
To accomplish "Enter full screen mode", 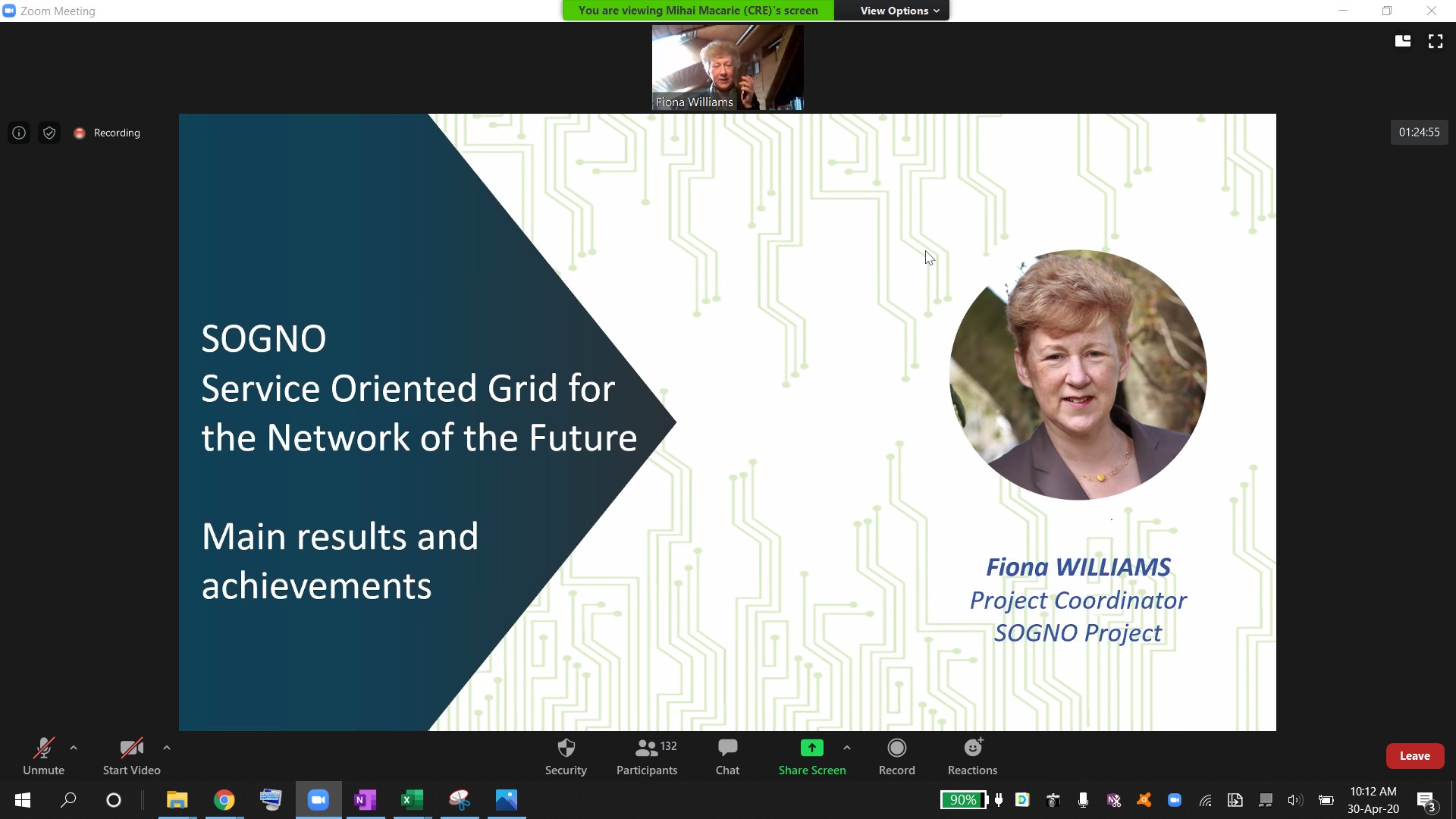I will [x=1436, y=41].
